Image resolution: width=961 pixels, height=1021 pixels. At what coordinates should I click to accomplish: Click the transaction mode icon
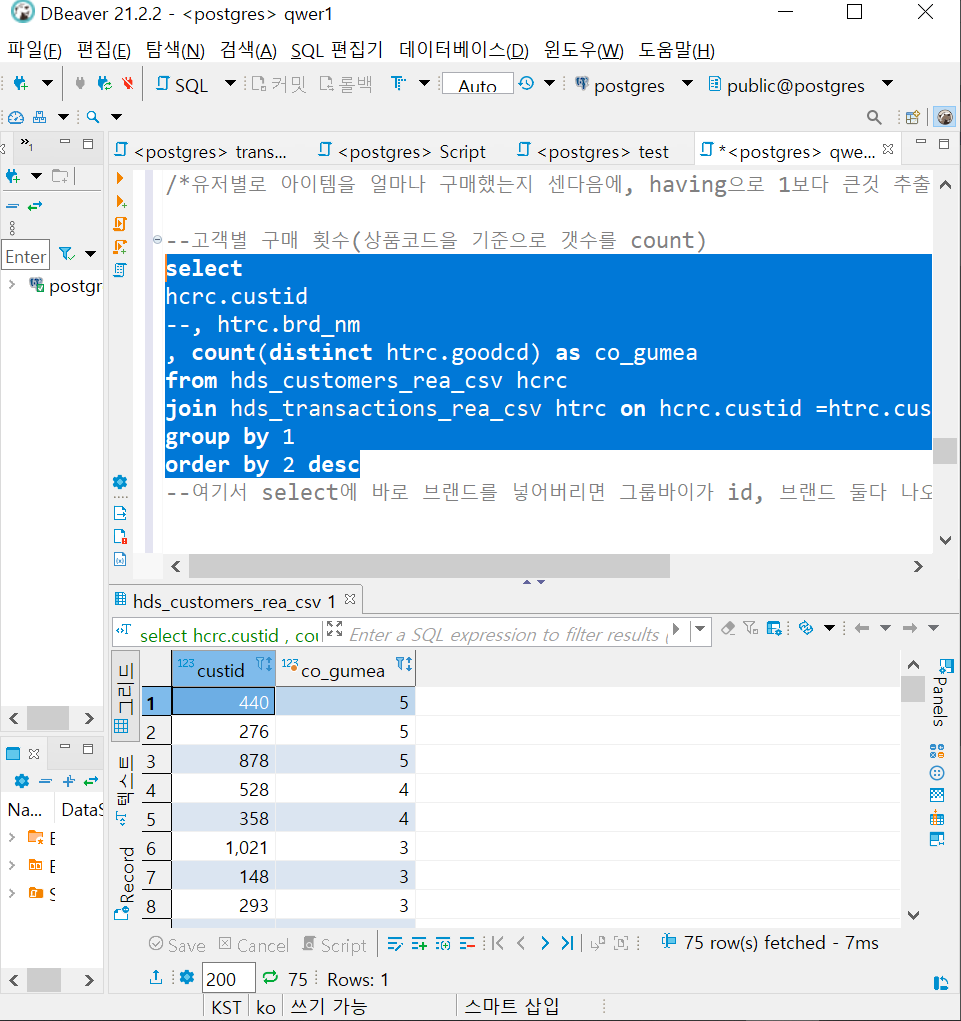point(398,84)
